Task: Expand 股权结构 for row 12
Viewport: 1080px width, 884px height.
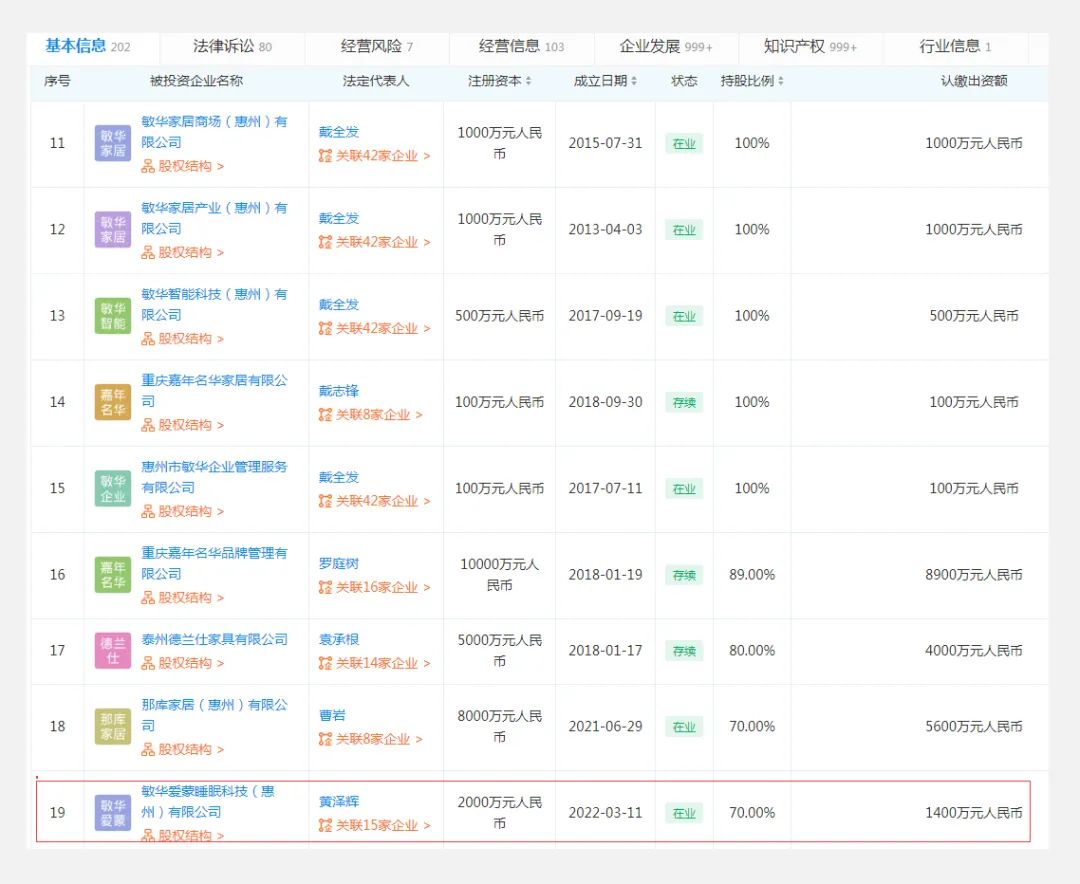Action: point(183,252)
